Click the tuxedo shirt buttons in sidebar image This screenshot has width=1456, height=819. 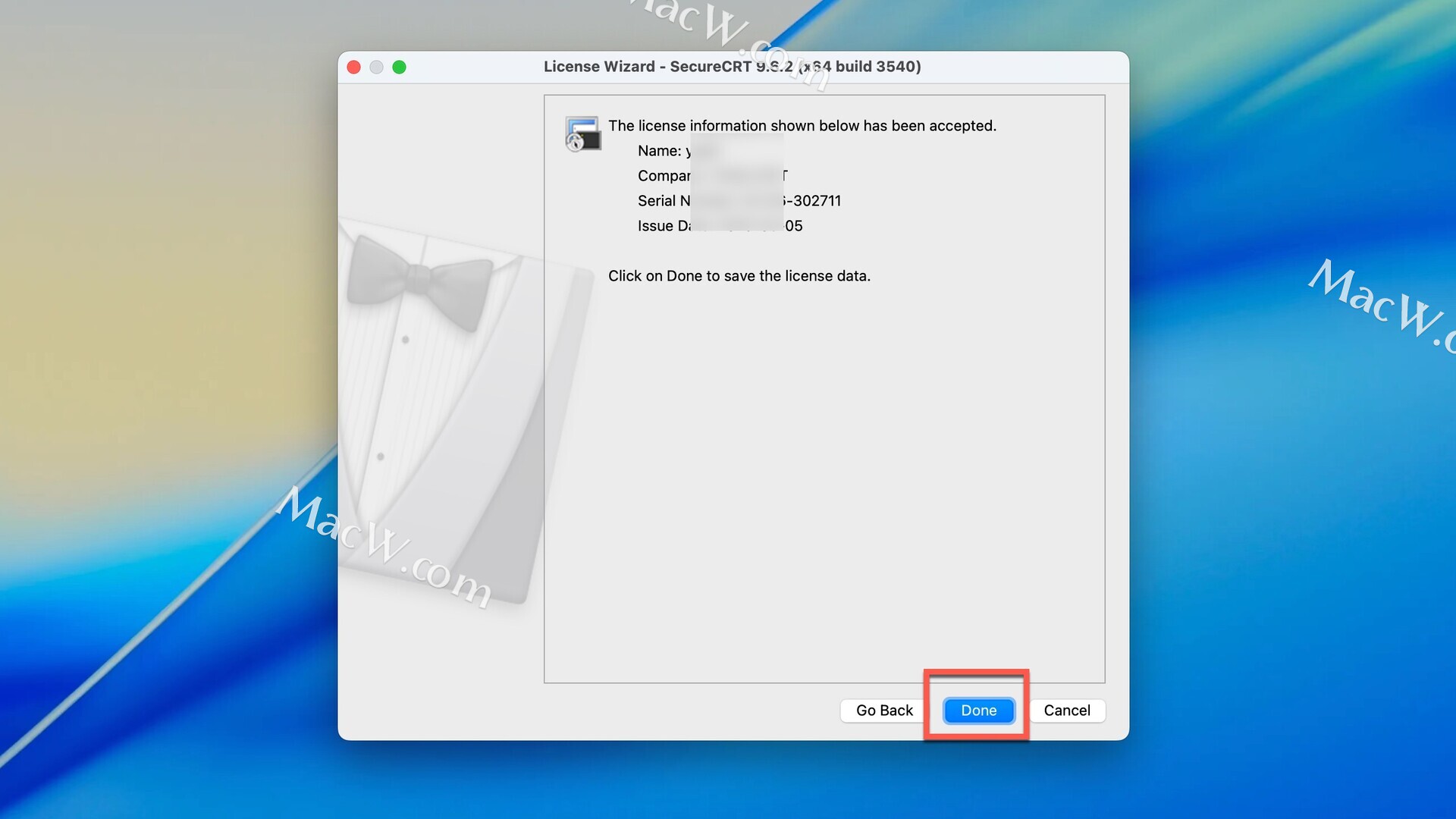click(405, 340)
